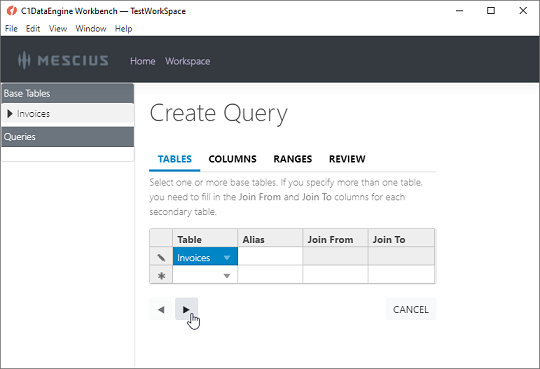Click the Table column header
The width and height of the screenshot is (540, 369).
205,238
